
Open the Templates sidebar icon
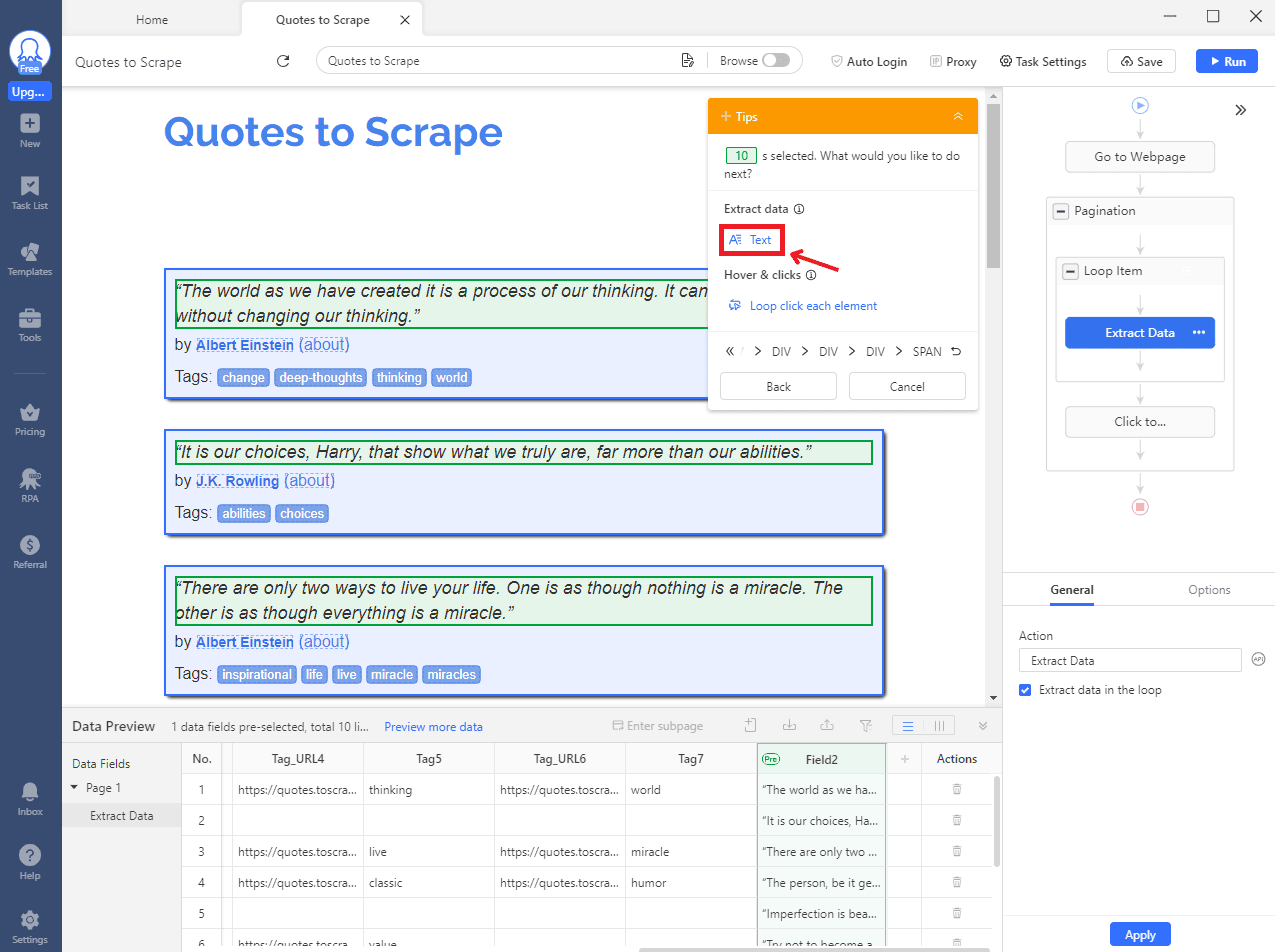click(30, 258)
